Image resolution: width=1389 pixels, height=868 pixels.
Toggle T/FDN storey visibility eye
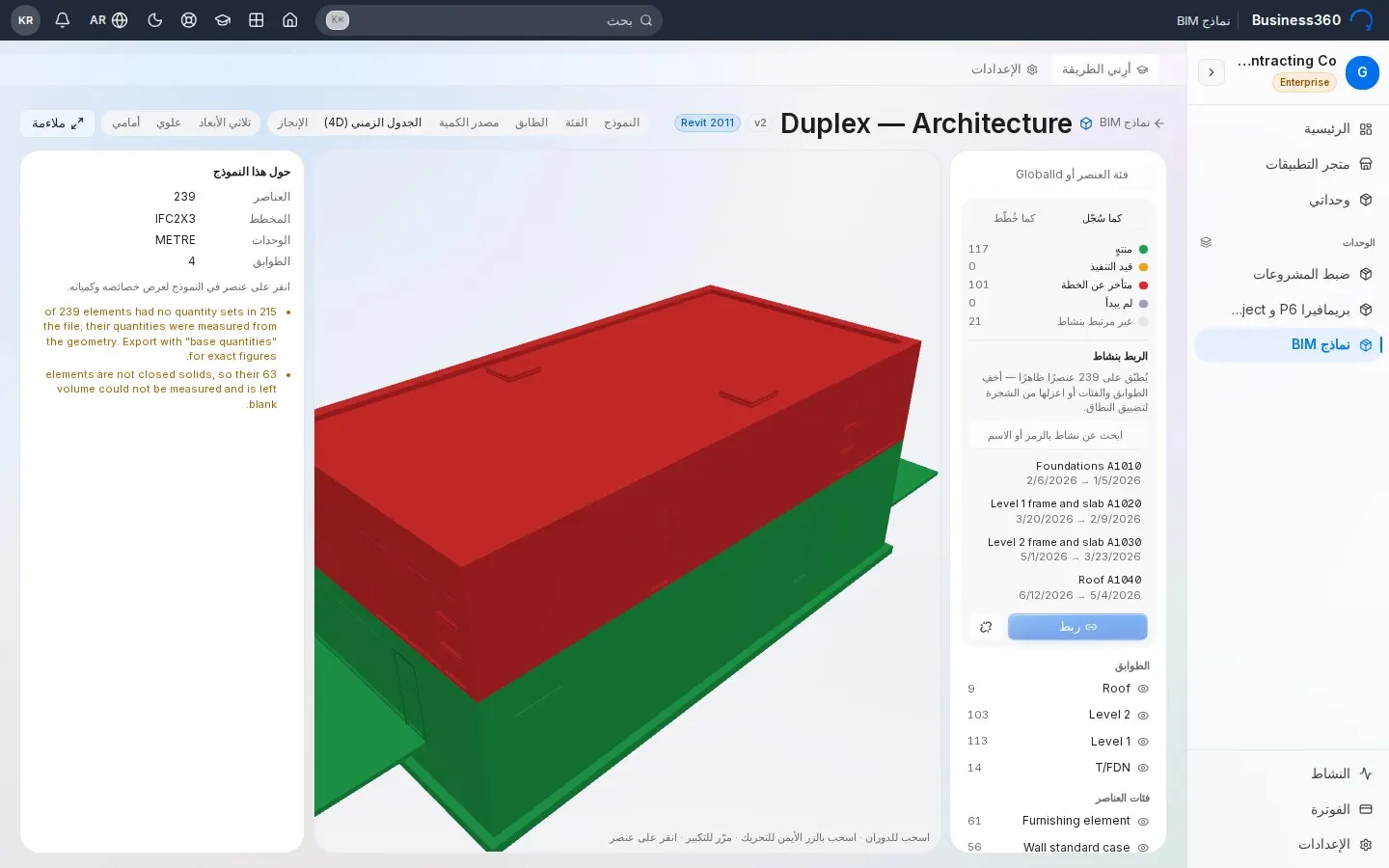(x=1143, y=768)
